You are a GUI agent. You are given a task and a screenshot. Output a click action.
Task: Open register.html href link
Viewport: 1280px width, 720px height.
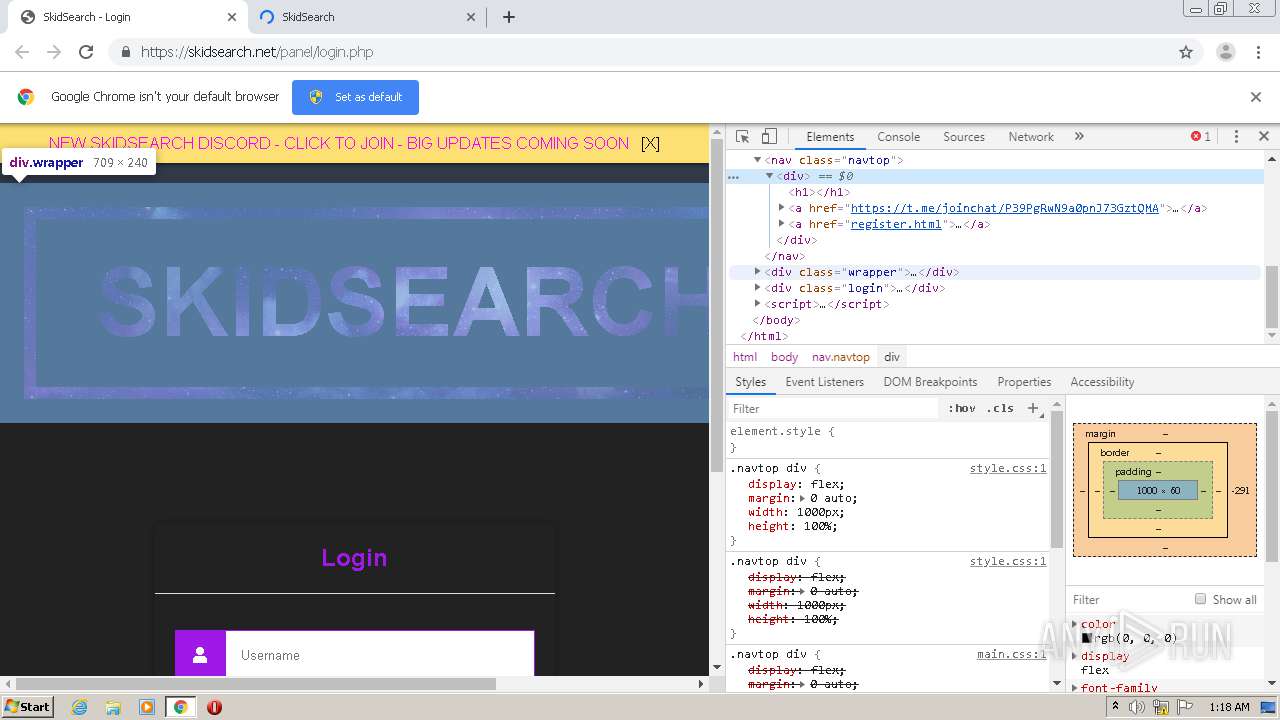point(896,224)
